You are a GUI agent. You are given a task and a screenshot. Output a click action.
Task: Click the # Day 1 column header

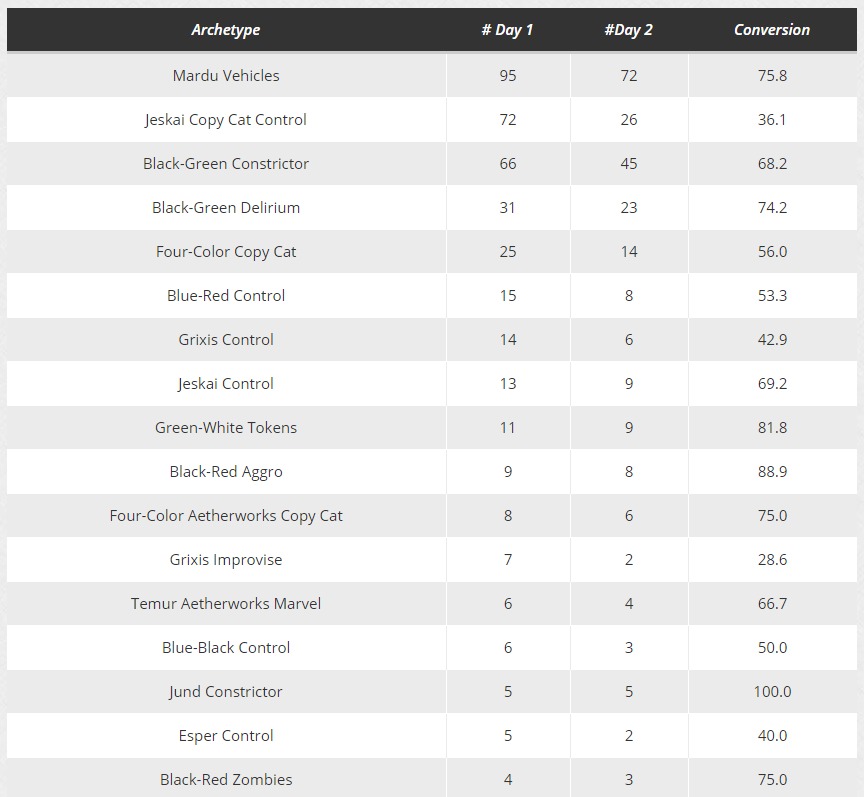click(x=507, y=30)
